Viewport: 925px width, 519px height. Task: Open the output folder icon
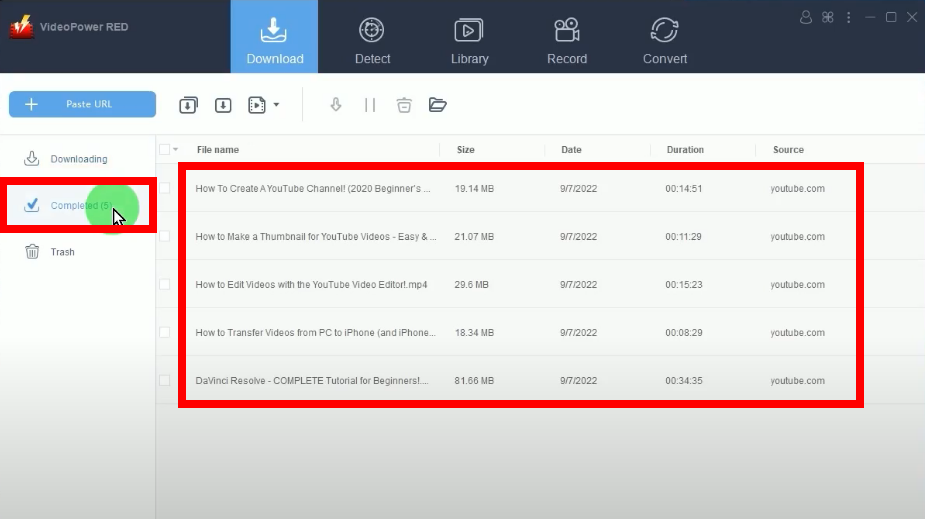(437, 105)
